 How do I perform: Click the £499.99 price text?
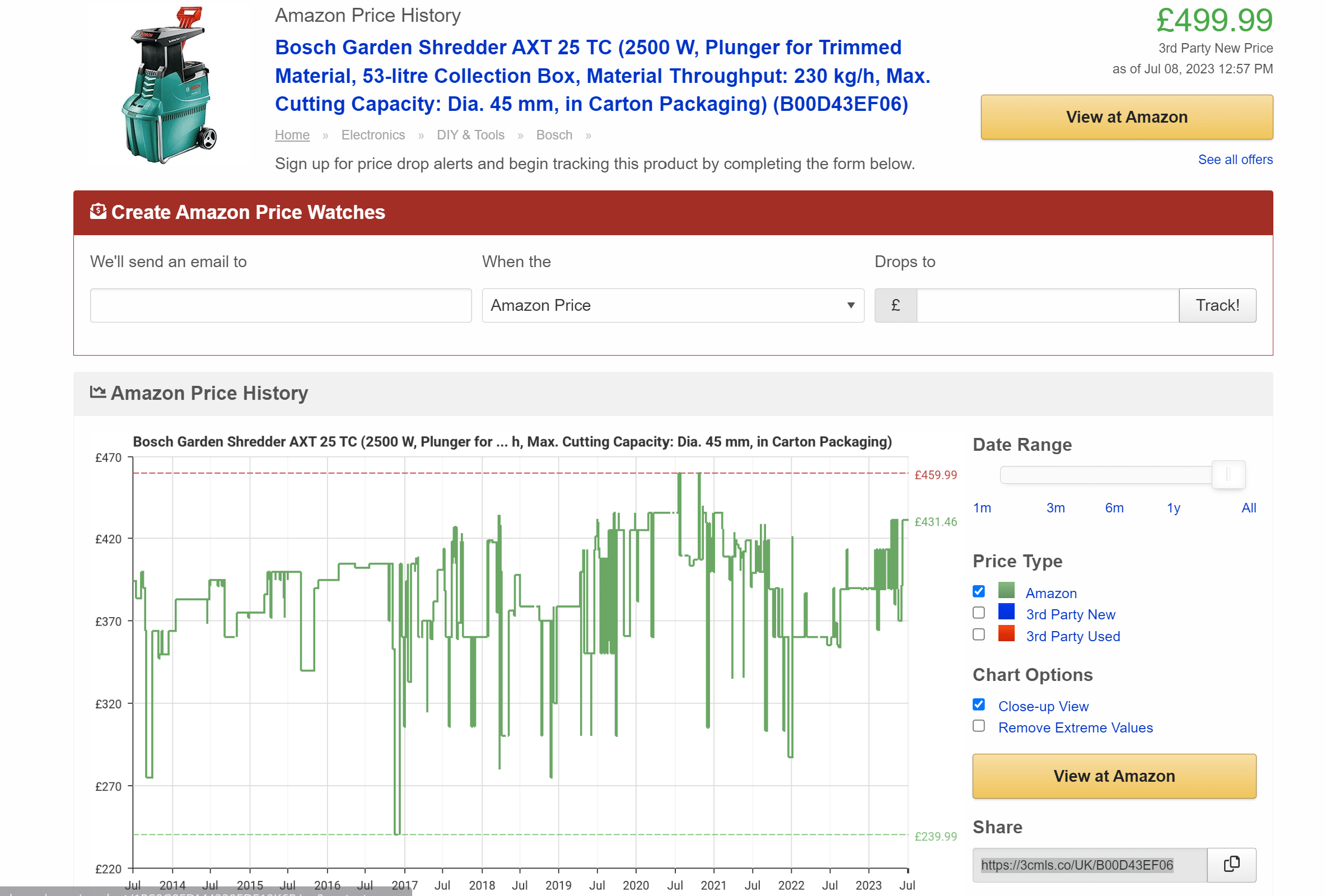tap(1214, 21)
